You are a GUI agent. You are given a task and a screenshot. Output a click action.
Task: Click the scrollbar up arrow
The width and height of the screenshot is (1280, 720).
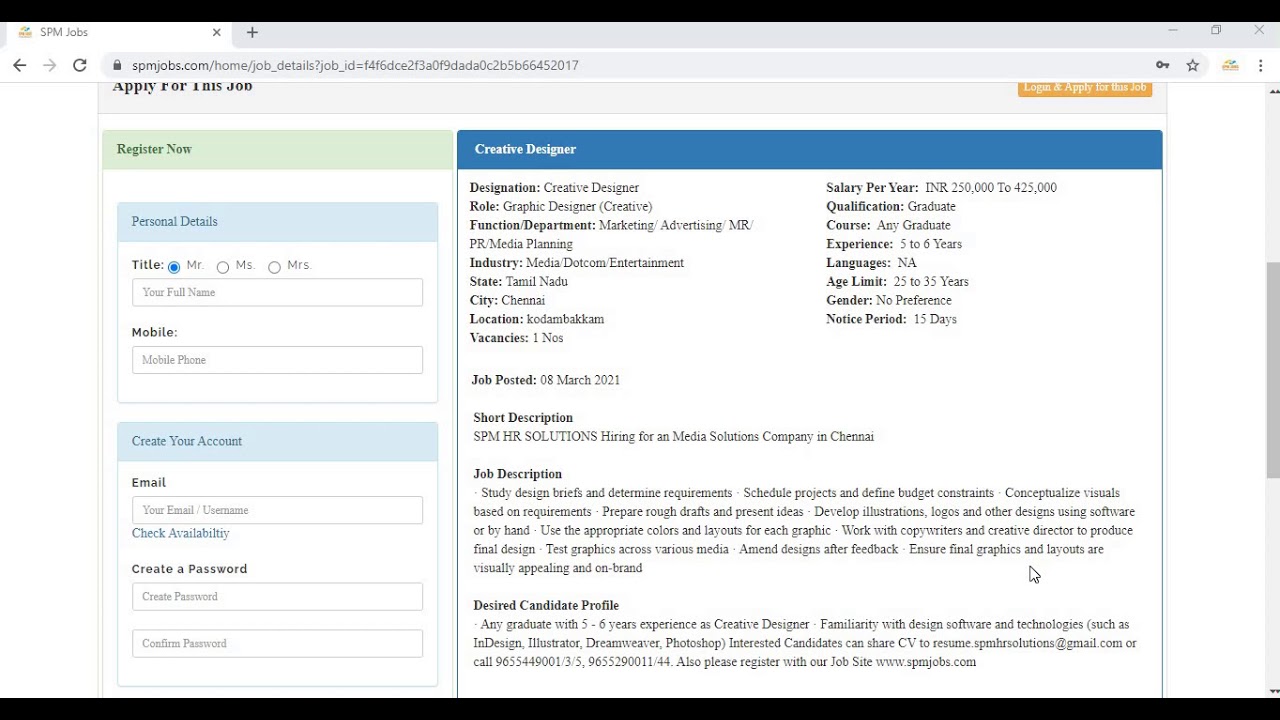1273,91
